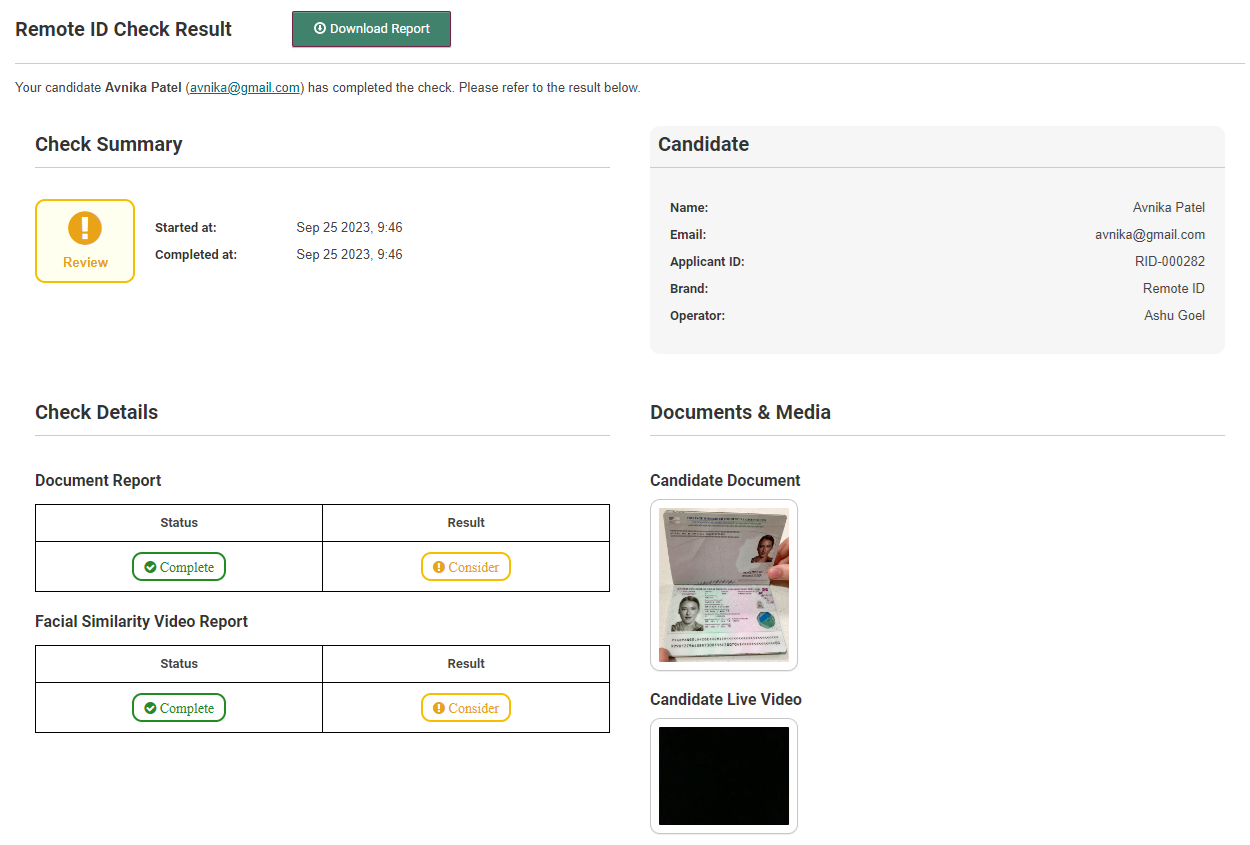
Task: Click exclamation icon in Document Report result
Action: tap(438, 567)
